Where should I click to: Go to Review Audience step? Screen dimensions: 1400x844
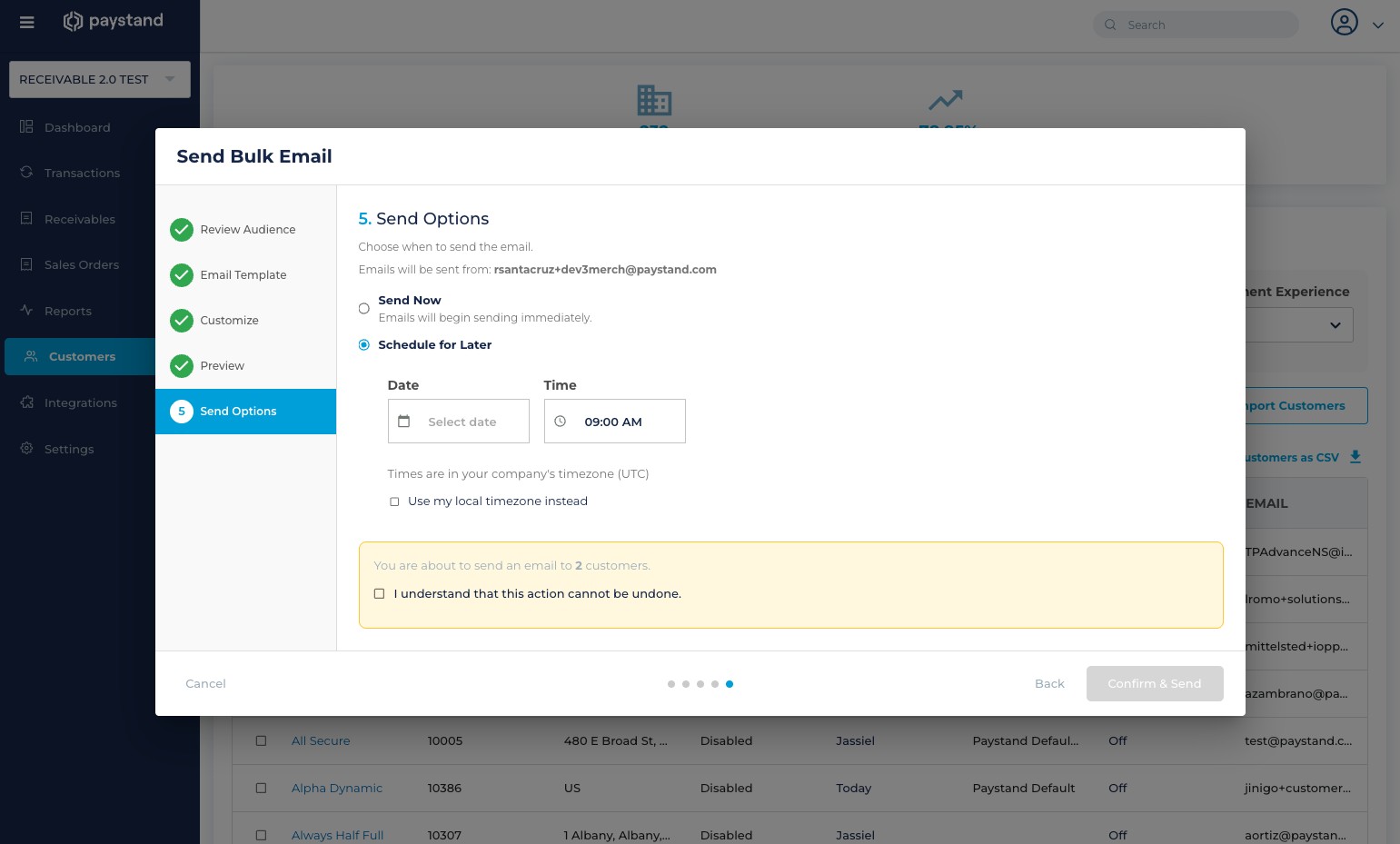[245, 230]
